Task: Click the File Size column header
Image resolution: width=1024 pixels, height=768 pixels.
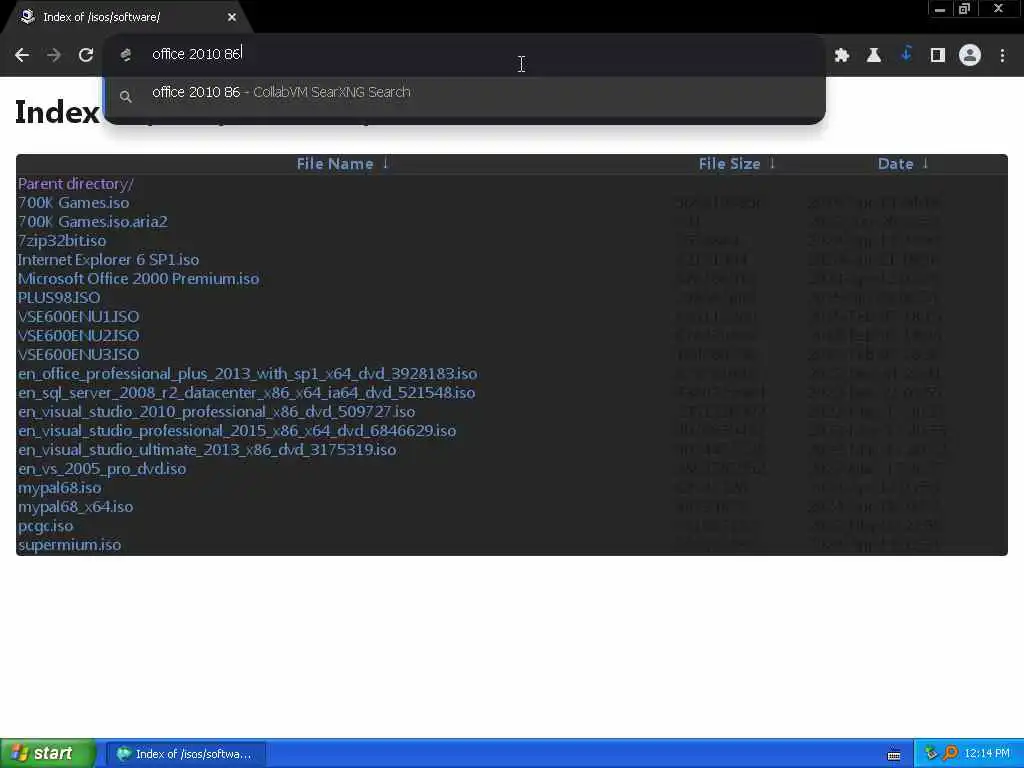Action: 729,164
